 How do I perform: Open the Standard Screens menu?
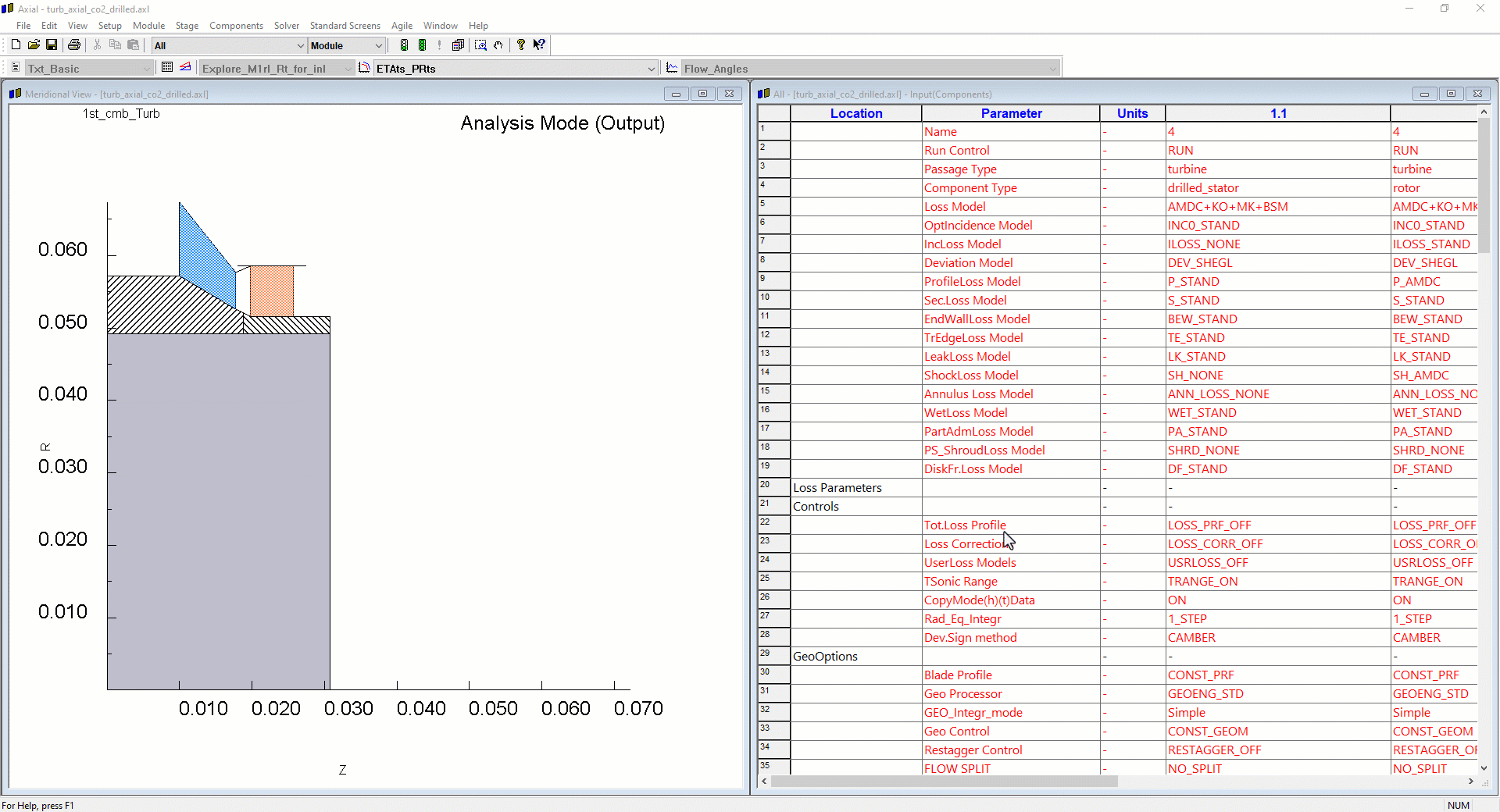pyautogui.click(x=345, y=26)
